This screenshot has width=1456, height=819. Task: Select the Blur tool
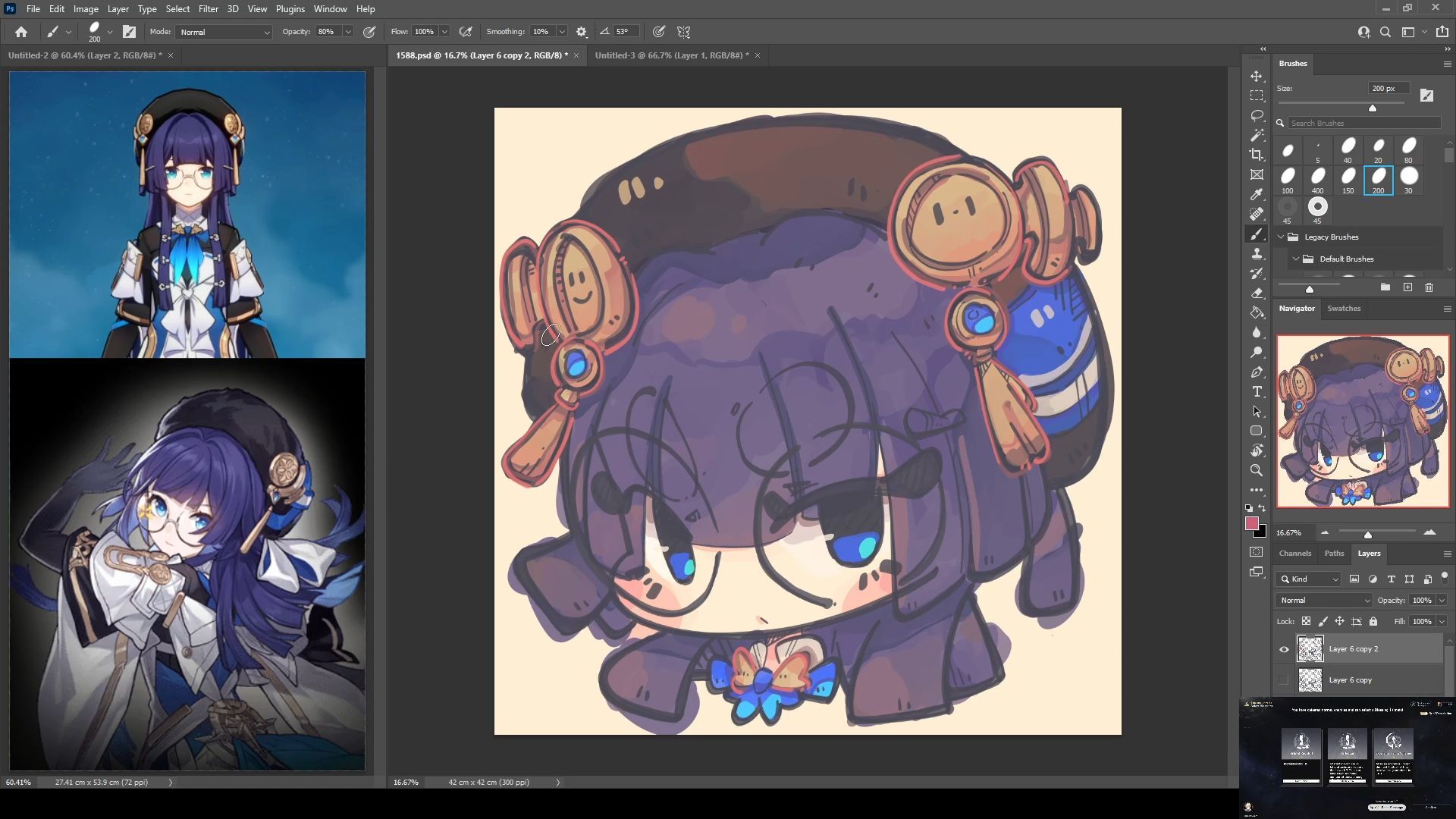click(x=1257, y=333)
